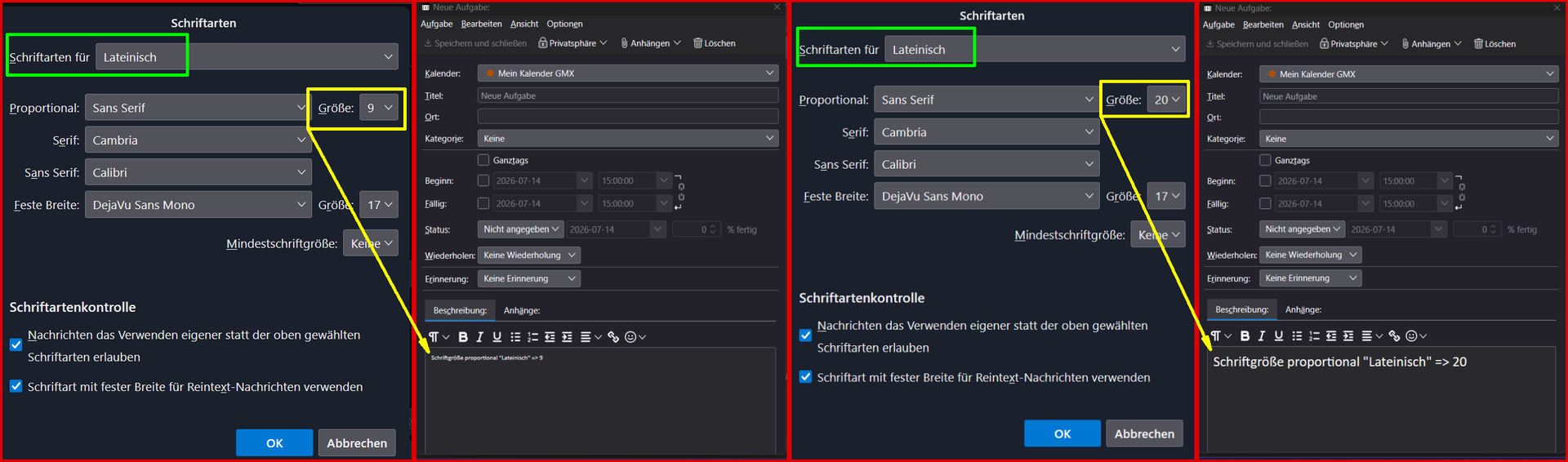Open Bearbeiten menu in task window showing '=> 9'
Image resolution: width=1568 pixels, height=462 pixels.
click(x=482, y=24)
